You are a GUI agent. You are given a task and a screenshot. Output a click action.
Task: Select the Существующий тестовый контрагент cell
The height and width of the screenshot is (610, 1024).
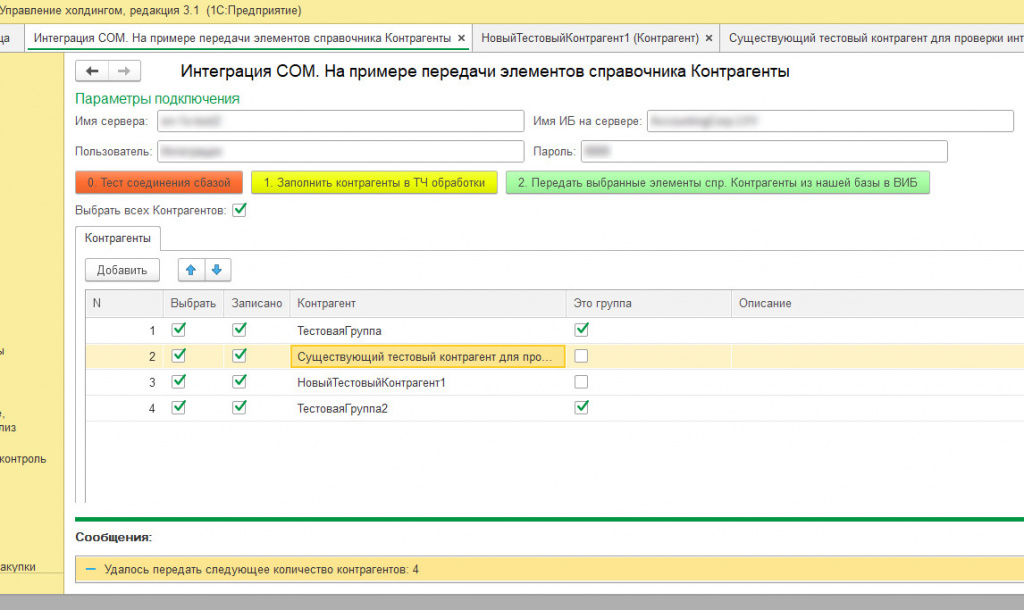(x=428, y=357)
